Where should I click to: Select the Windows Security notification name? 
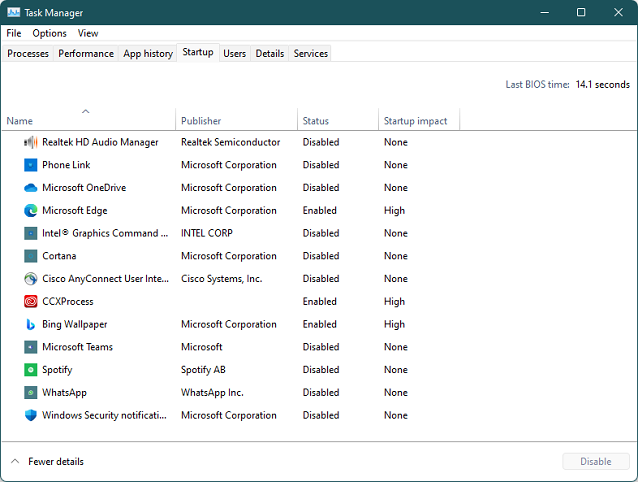point(104,415)
